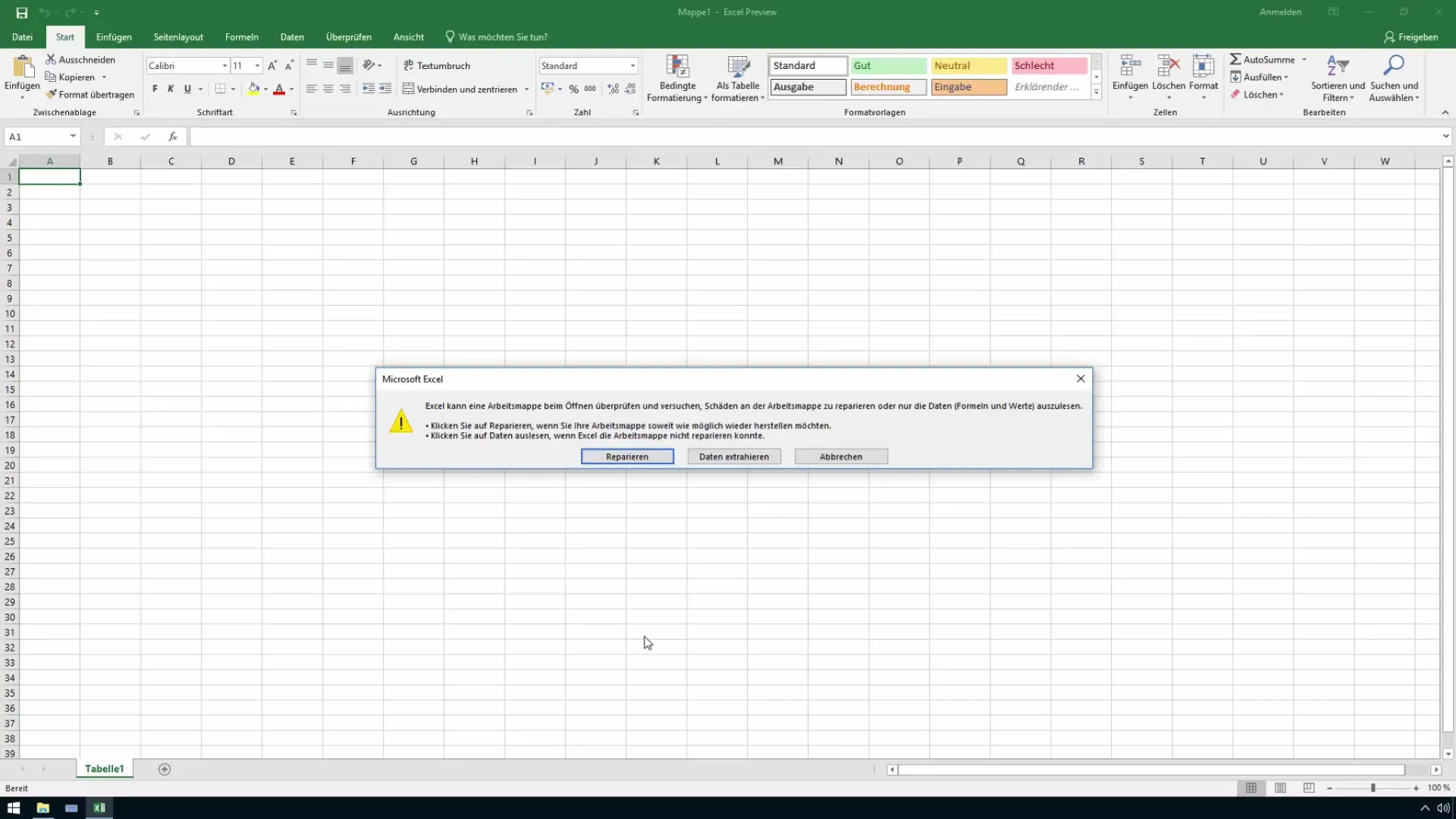
Task: Click the Suchen und Auswählen magnifier
Action: tap(1393, 67)
